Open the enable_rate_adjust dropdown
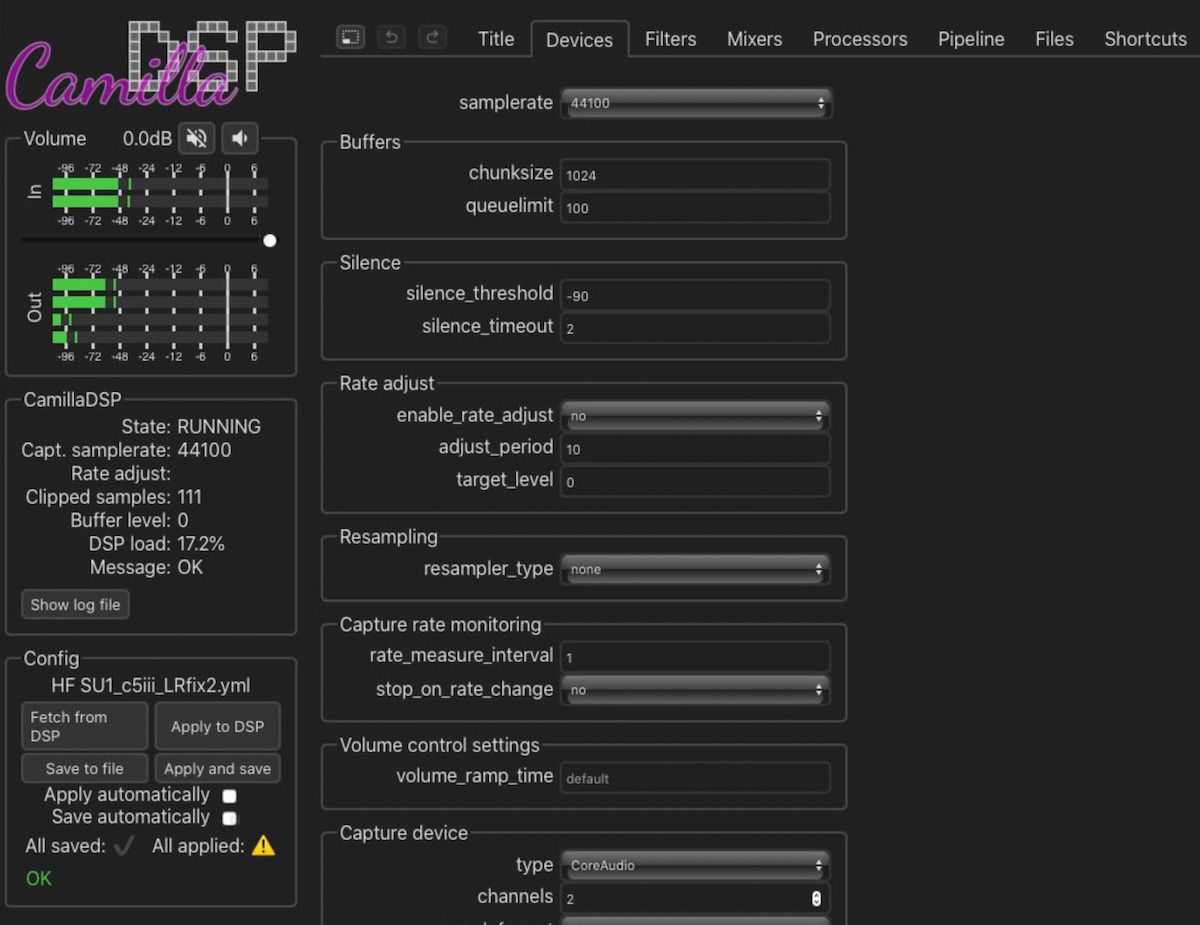The image size is (1200, 925). pos(696,416)
